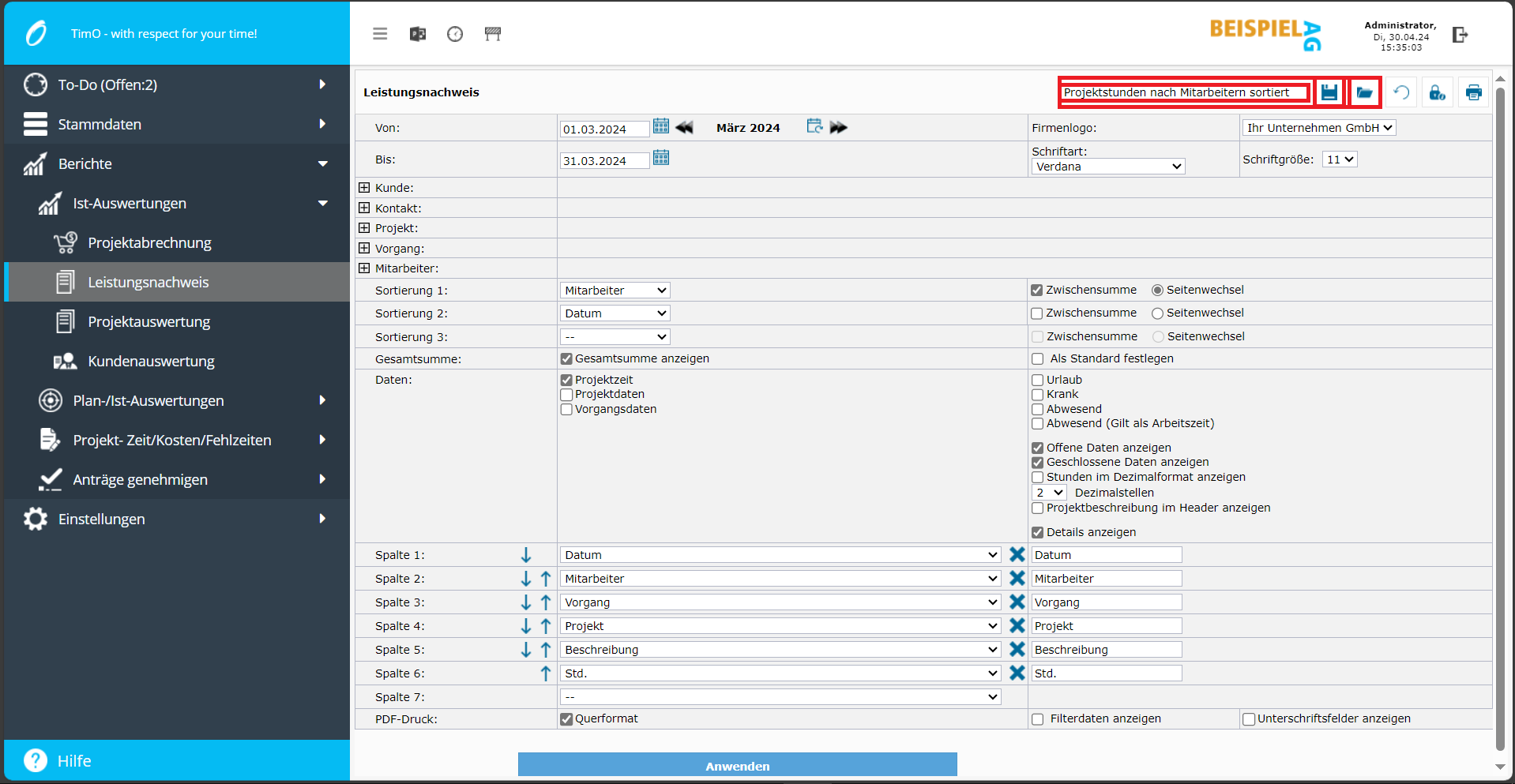1515x784 pixels.
Task: Enable the Projektdaten checkbox
Action: point(566,395)
